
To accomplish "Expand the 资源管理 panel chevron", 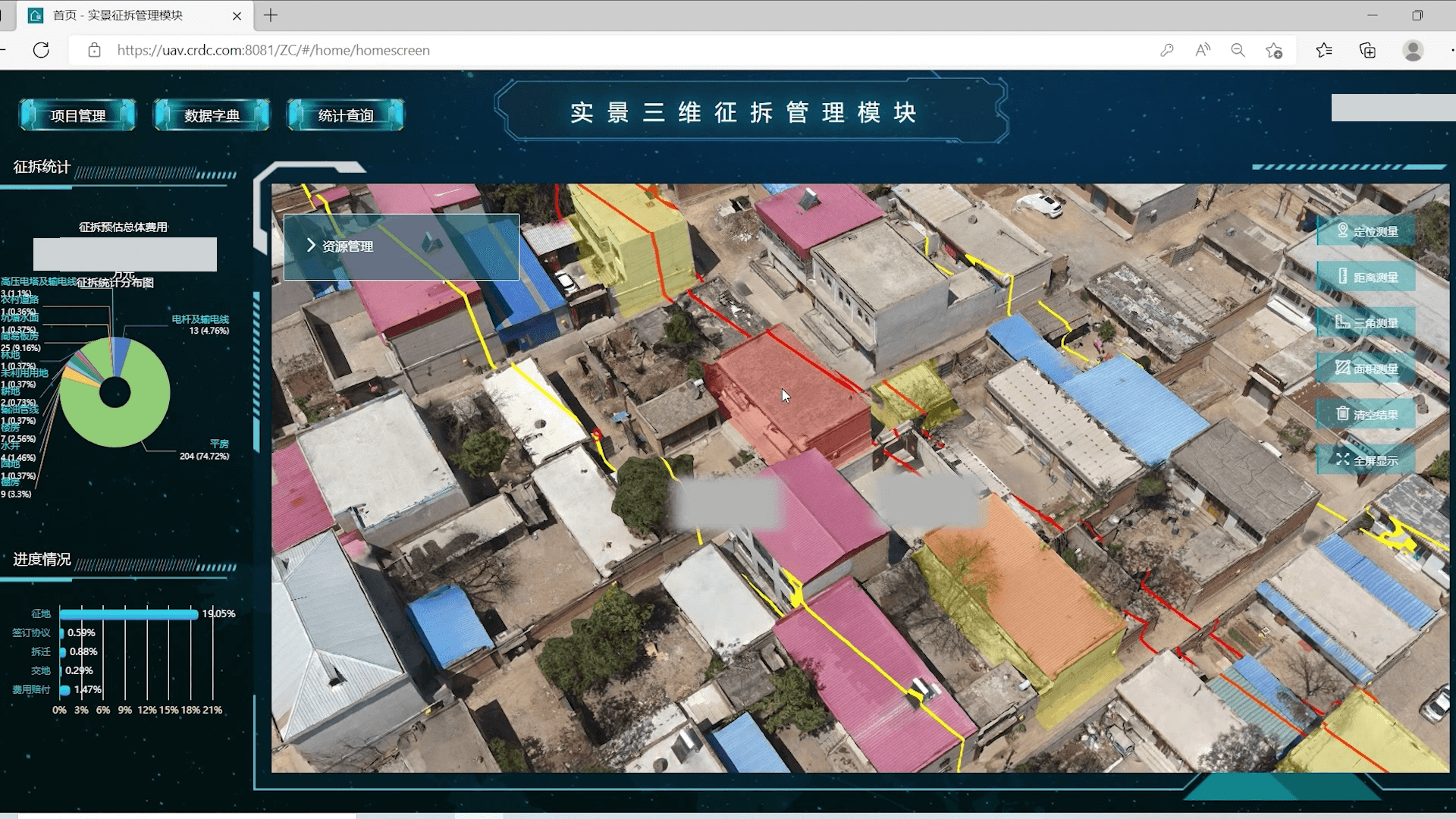I will 311,246.
